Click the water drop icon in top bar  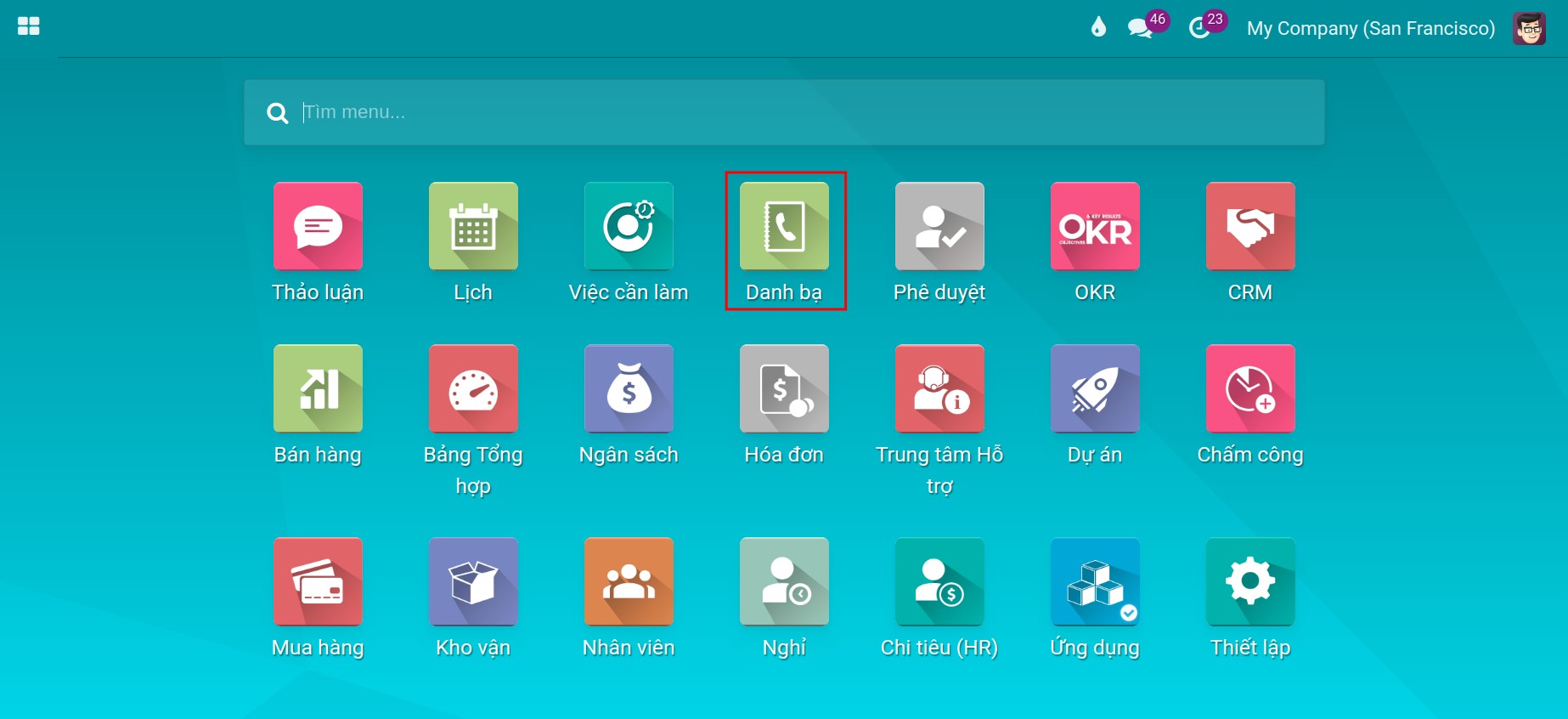click(1098, 27)
